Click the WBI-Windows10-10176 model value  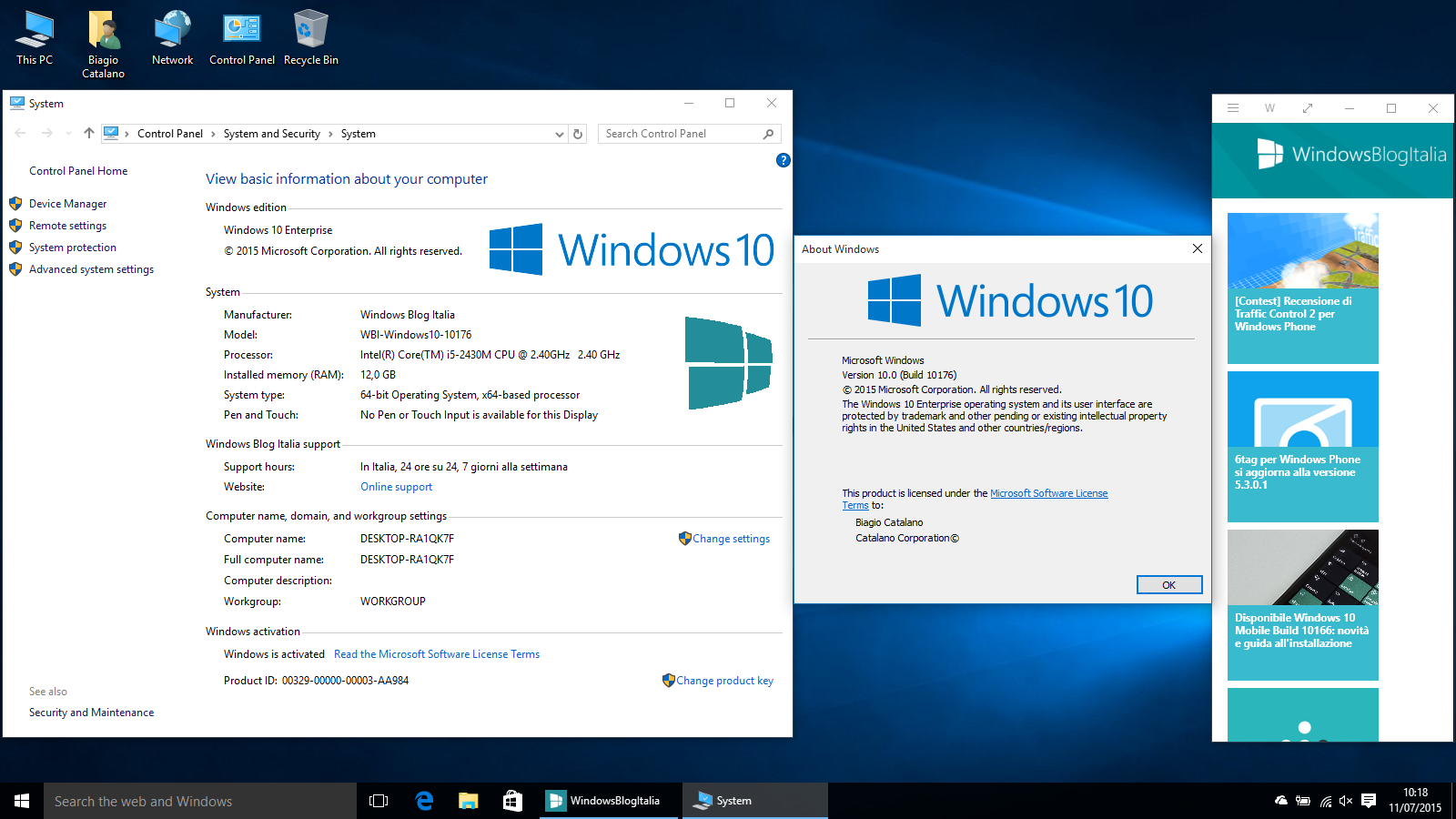416,335
